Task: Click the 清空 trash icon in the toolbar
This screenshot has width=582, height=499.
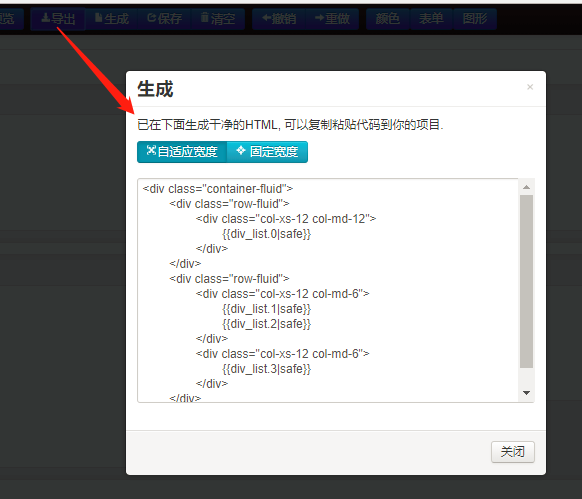Action: point(205,17)
